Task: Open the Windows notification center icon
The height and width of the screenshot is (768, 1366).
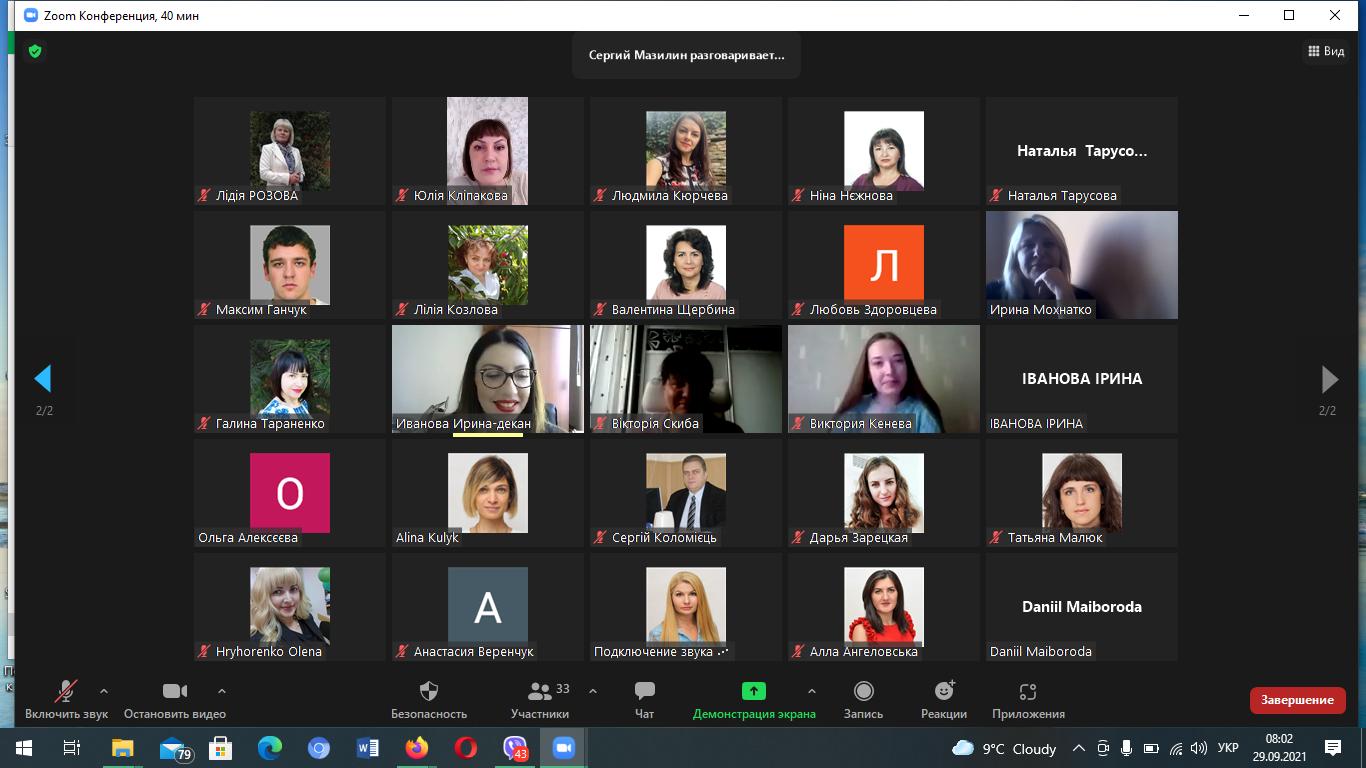Action: (x=1333, y=748)
